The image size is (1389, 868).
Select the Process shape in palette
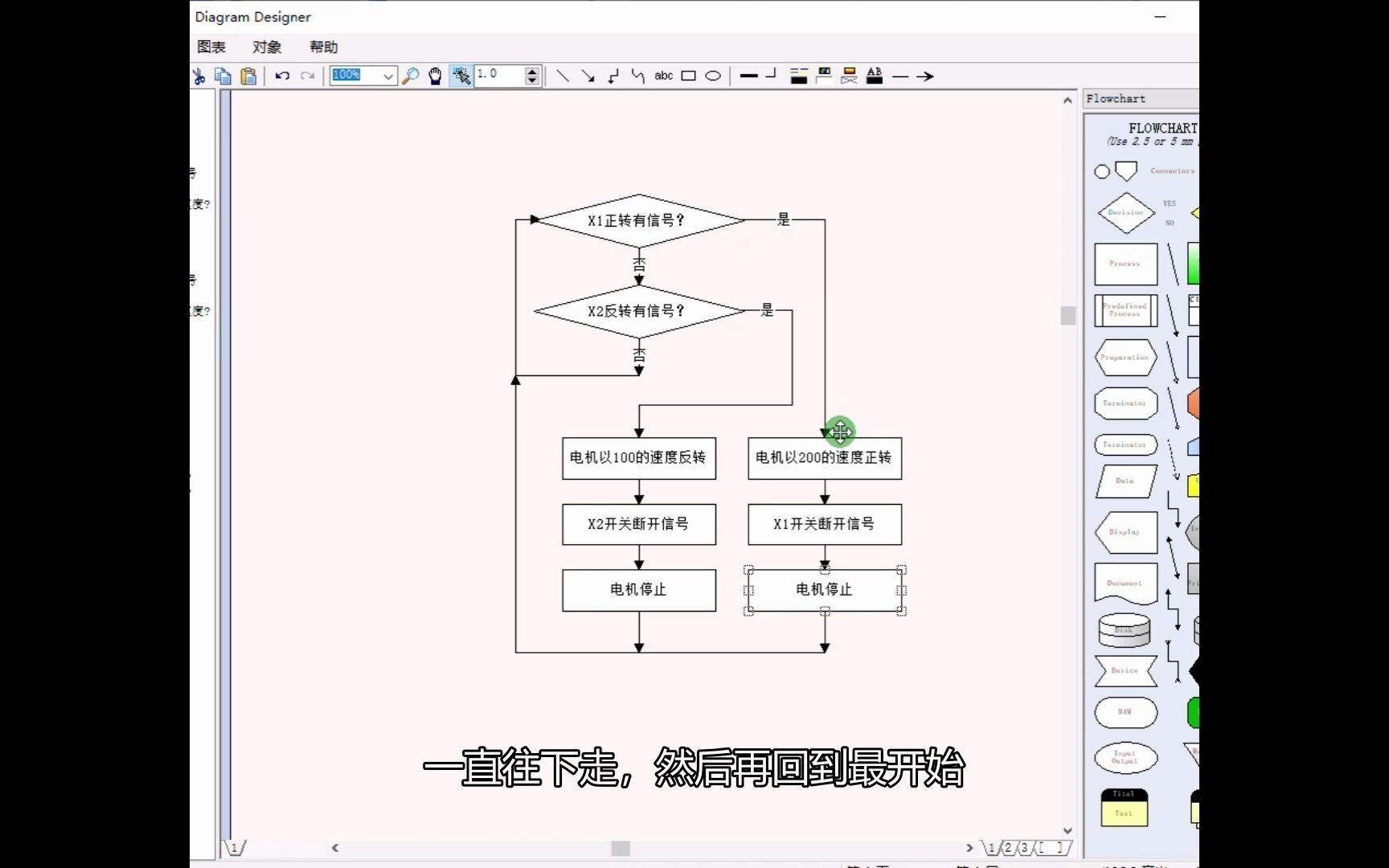pos(1125,264)
